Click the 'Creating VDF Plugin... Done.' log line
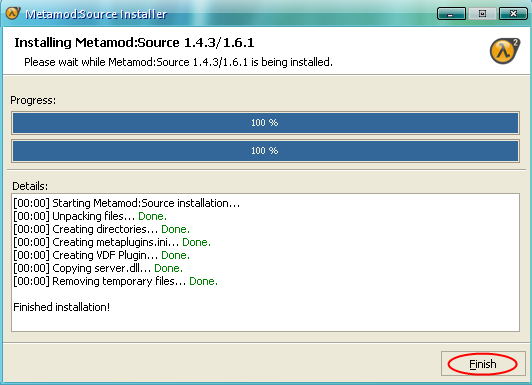The height and width of the screenshot is (385, 532). pyautogui.click(x=101, y=255)
